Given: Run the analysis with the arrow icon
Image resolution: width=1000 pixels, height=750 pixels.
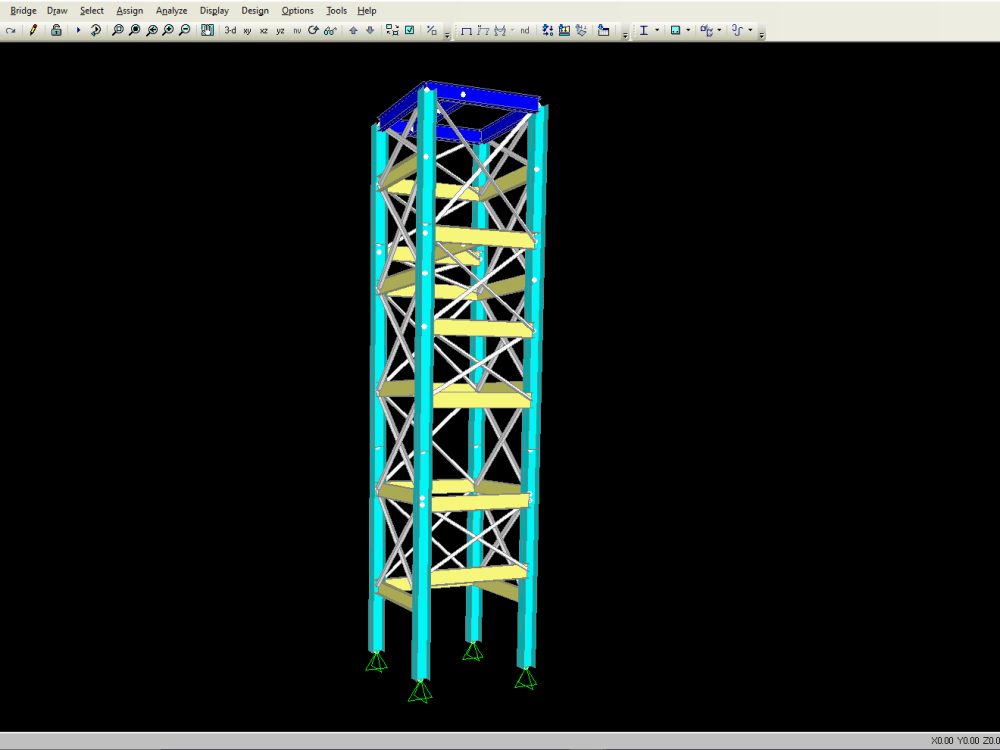Looking at the screenshot, I should pos(78,30).
